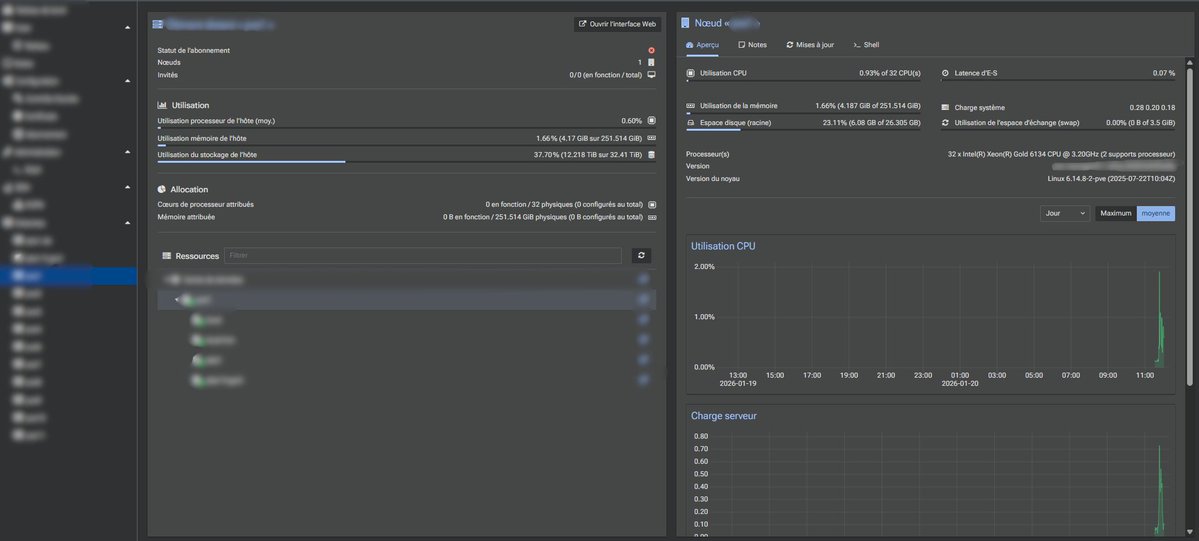Click the monitor icon in the Invités row
Screen dimensions: 1199x541
point(651,75)
